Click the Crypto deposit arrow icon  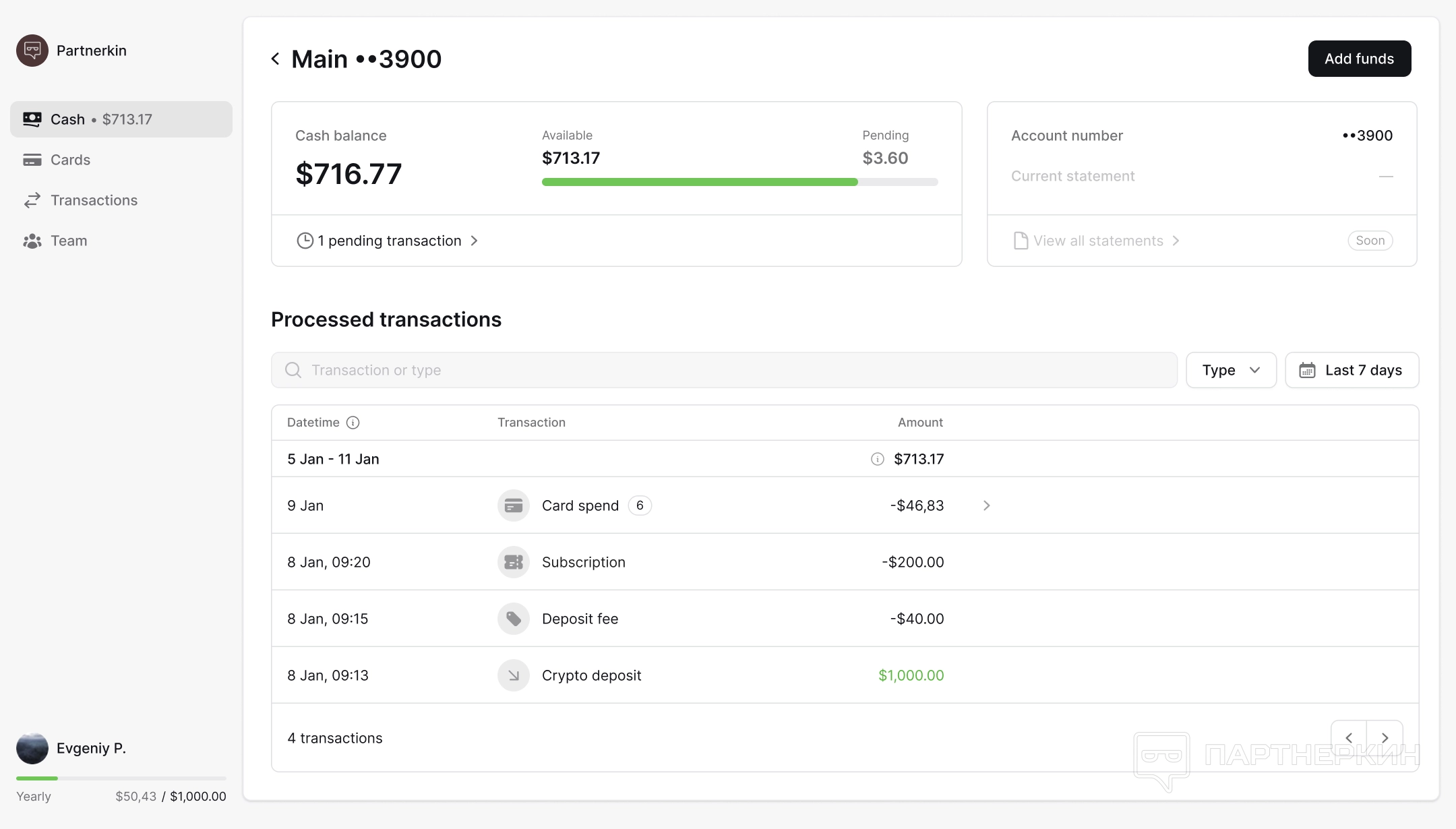tap(513, 675)
